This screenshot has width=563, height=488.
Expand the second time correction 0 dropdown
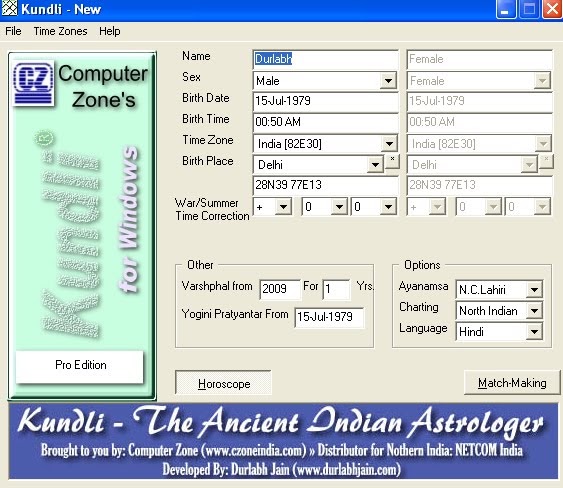coord(388,207)
